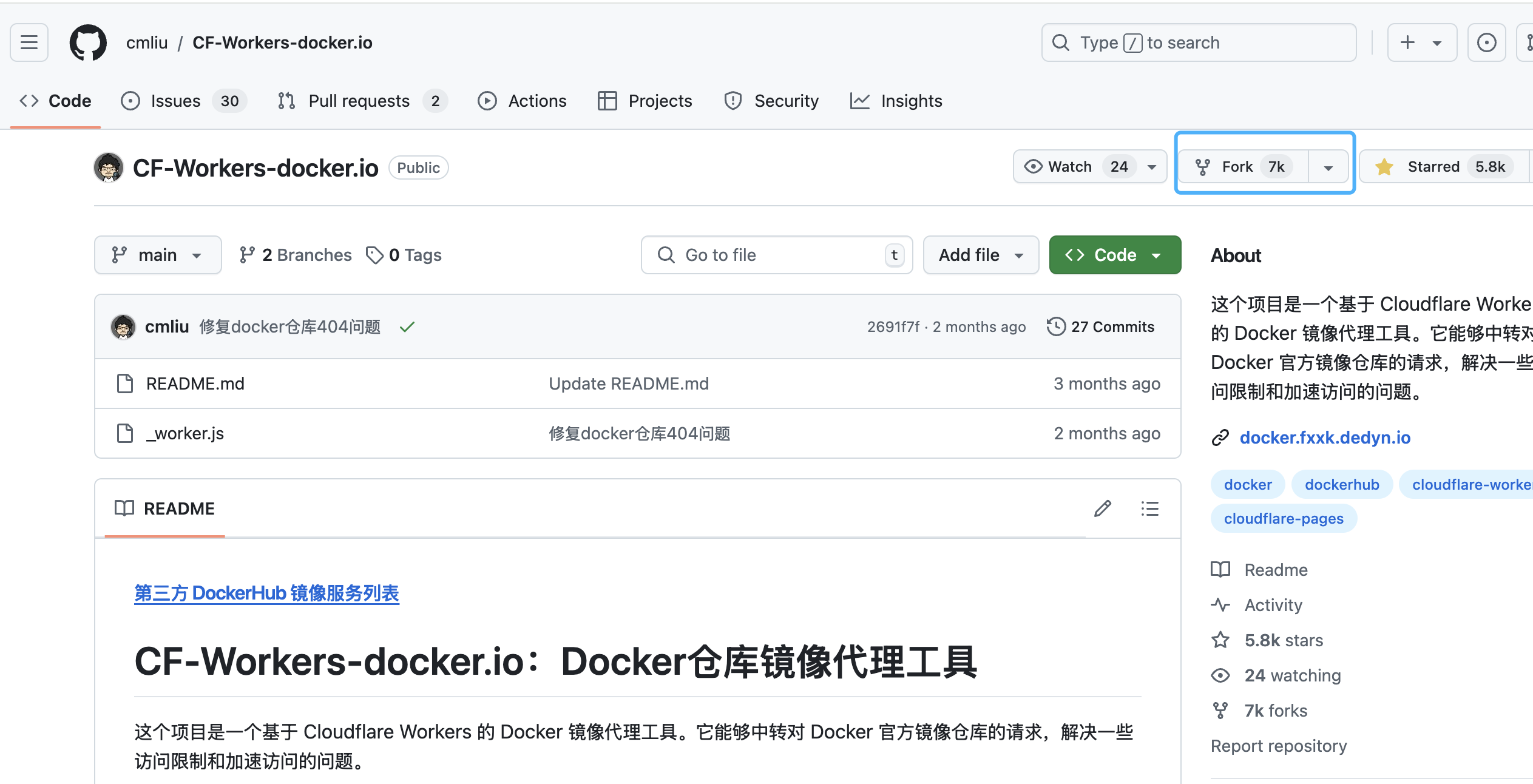Viewport: 1533px width, 784px height.
Task: Click cmliu avatar in latest commit row
Action: [123, 327]
